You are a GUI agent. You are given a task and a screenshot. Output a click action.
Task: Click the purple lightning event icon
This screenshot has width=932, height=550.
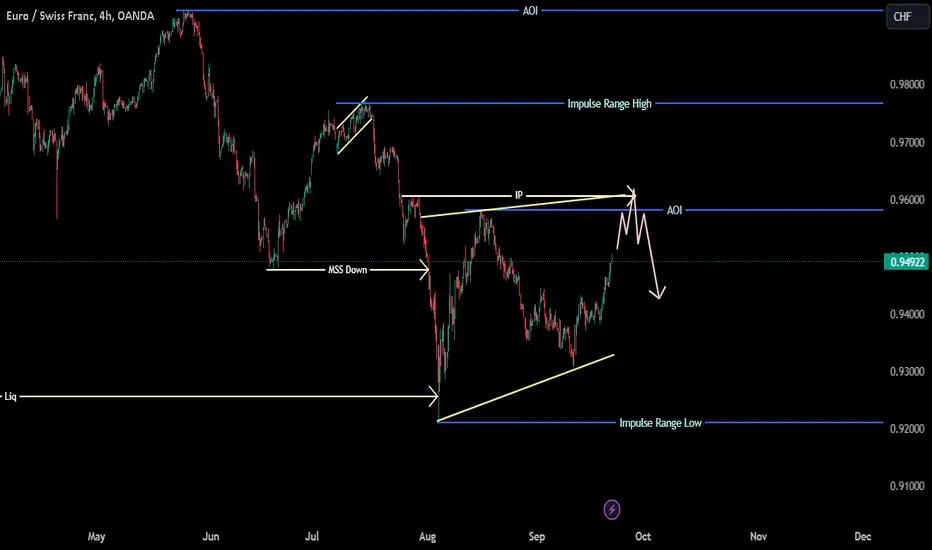point(612,510)
